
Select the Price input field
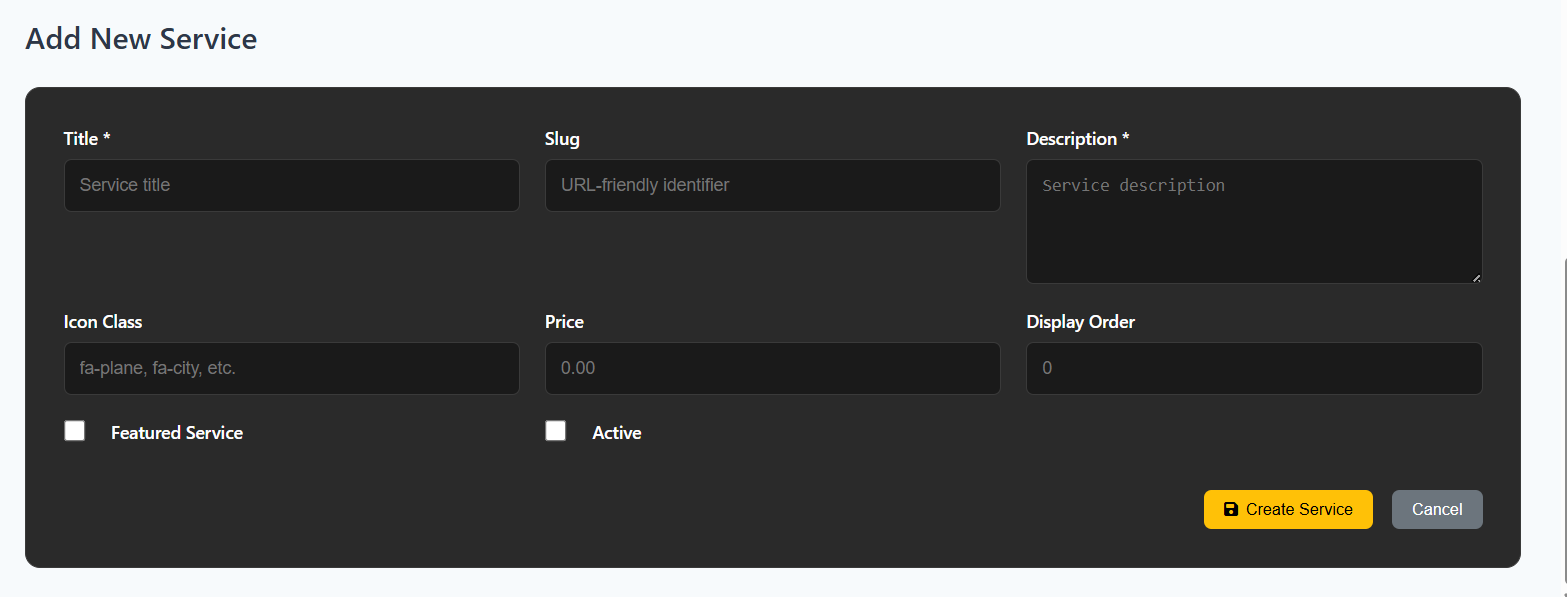pos(772,368)
